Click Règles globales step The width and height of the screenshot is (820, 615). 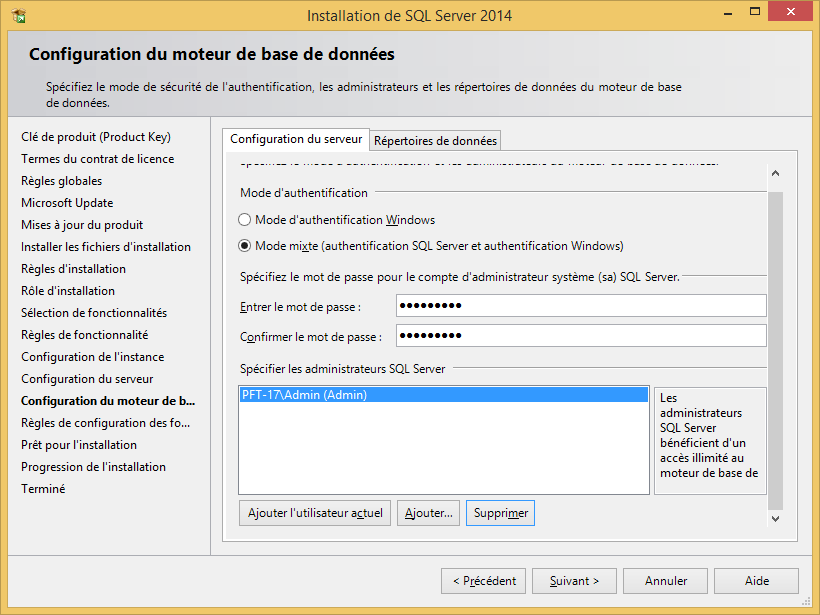[x=61, y=181]
